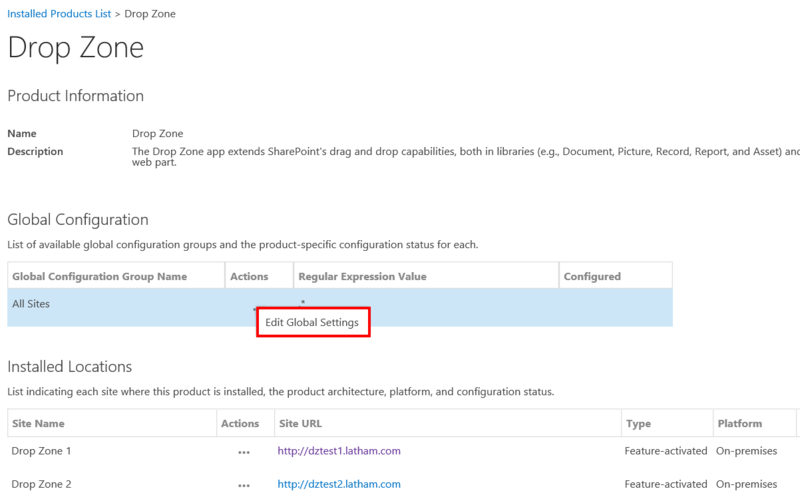
Task: Go to Installed Products List breadcrumb
Action: 59,14
